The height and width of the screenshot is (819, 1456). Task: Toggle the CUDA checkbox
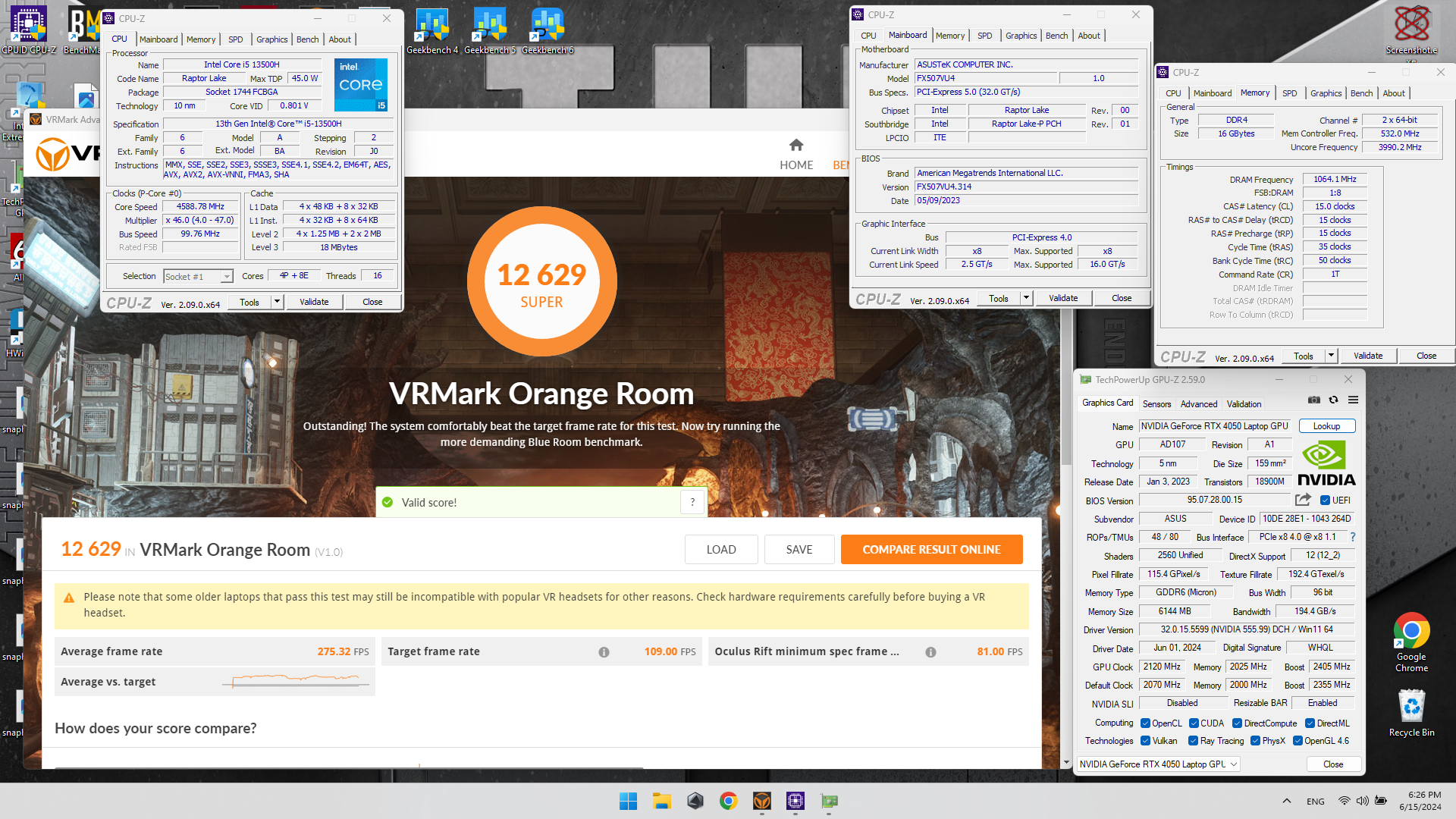coord(1194,723)
